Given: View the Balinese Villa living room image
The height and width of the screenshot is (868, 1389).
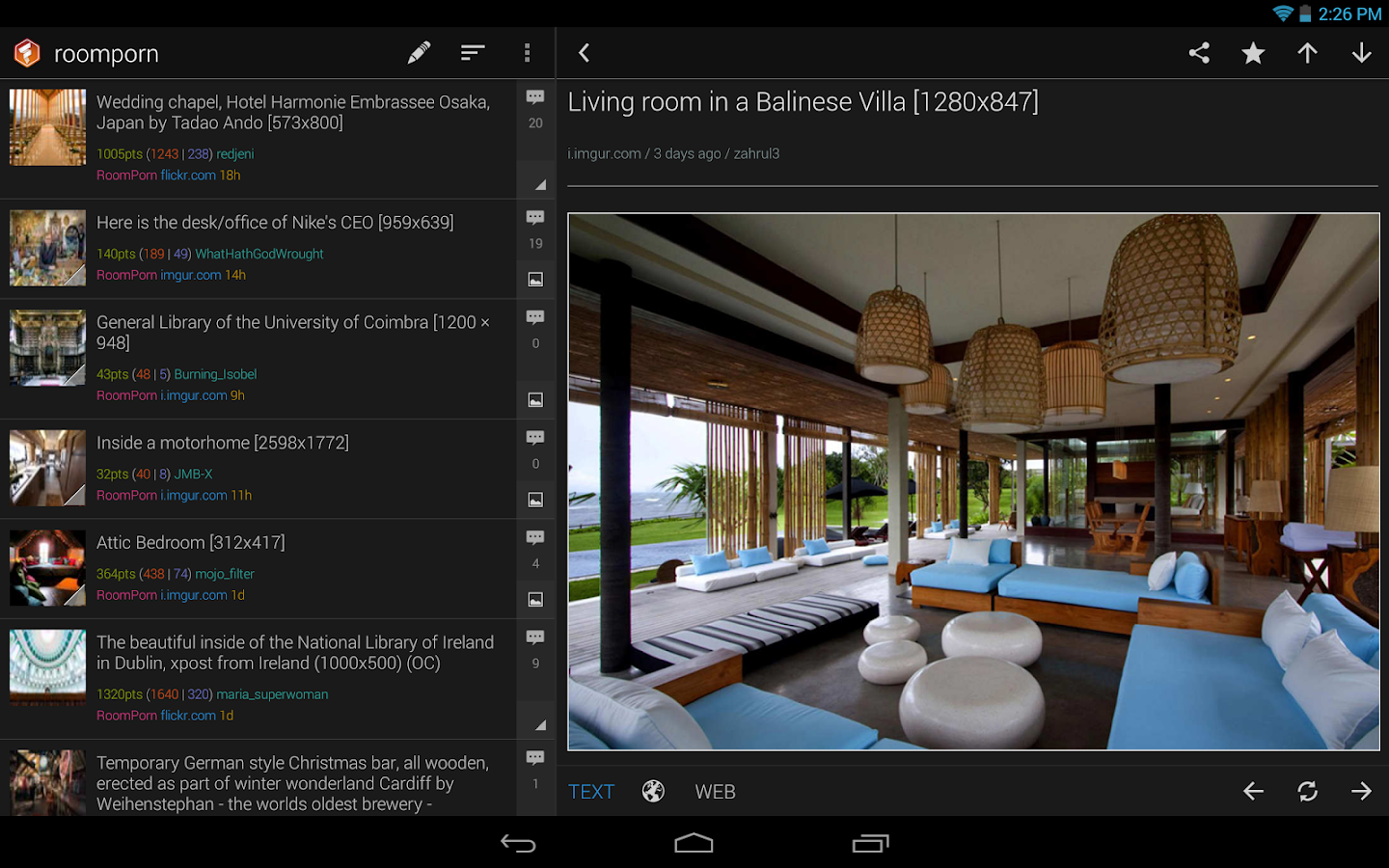Looking at the screenshot, I should 973,481.
